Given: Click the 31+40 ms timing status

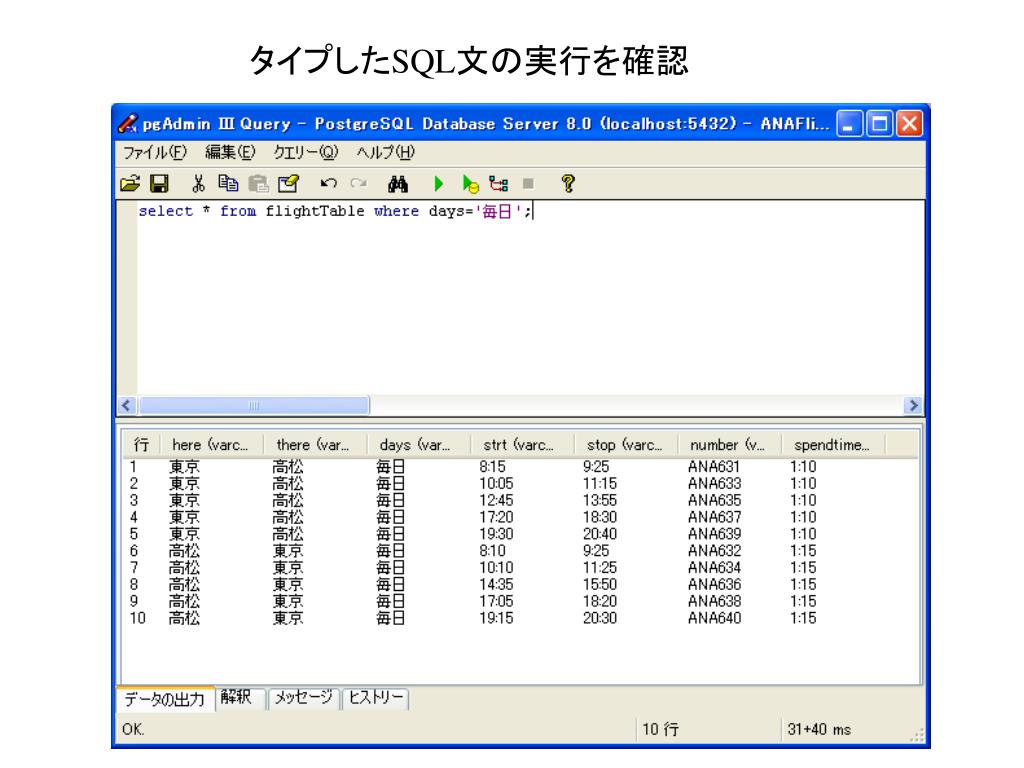Looking at the screenshot, I should (820, 729).
